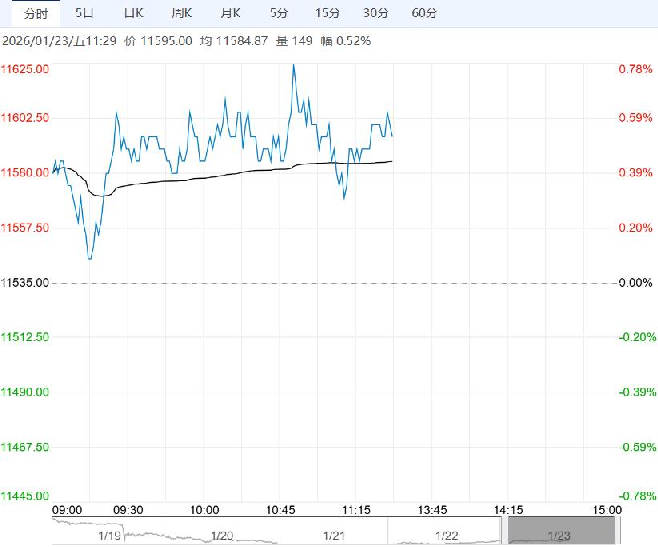Image resolution: width=658 pixels, height=547 pixels.
Task: Click the latest endpoint of the blue price line
Action: 392,135
